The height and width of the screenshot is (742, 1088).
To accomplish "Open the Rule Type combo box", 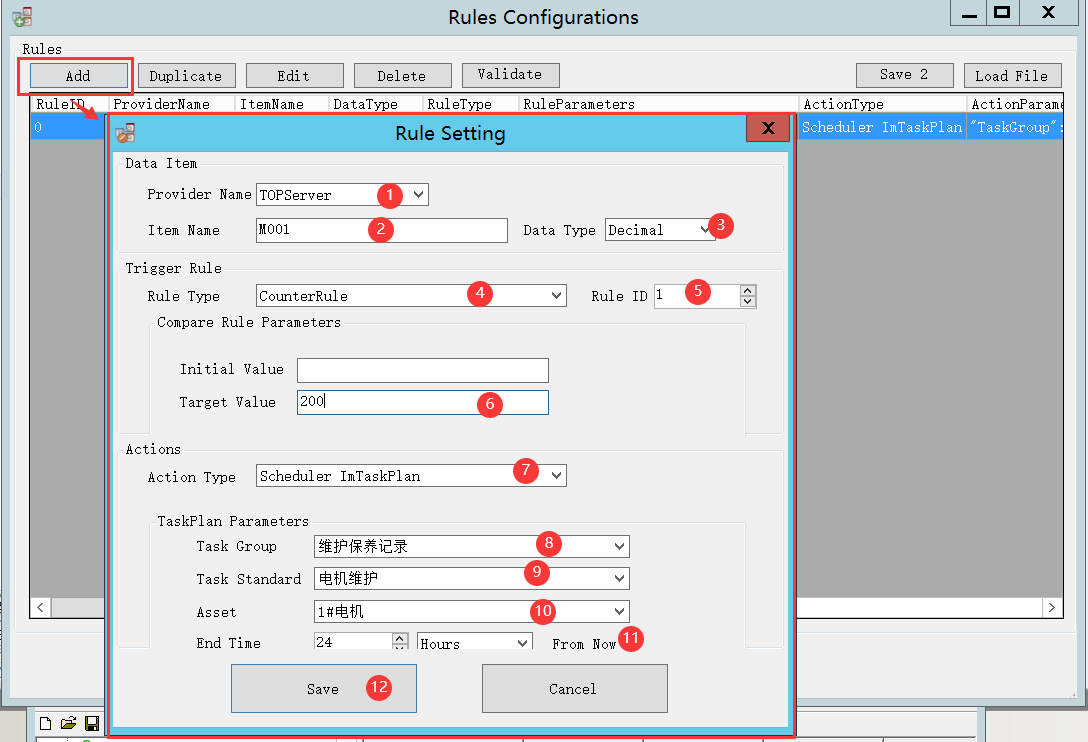I will (x=557, y=296).
